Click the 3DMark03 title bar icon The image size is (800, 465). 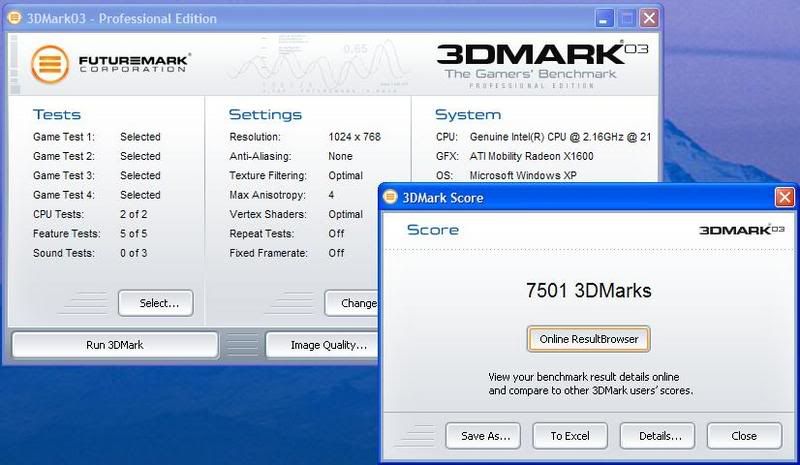[14, 18]
